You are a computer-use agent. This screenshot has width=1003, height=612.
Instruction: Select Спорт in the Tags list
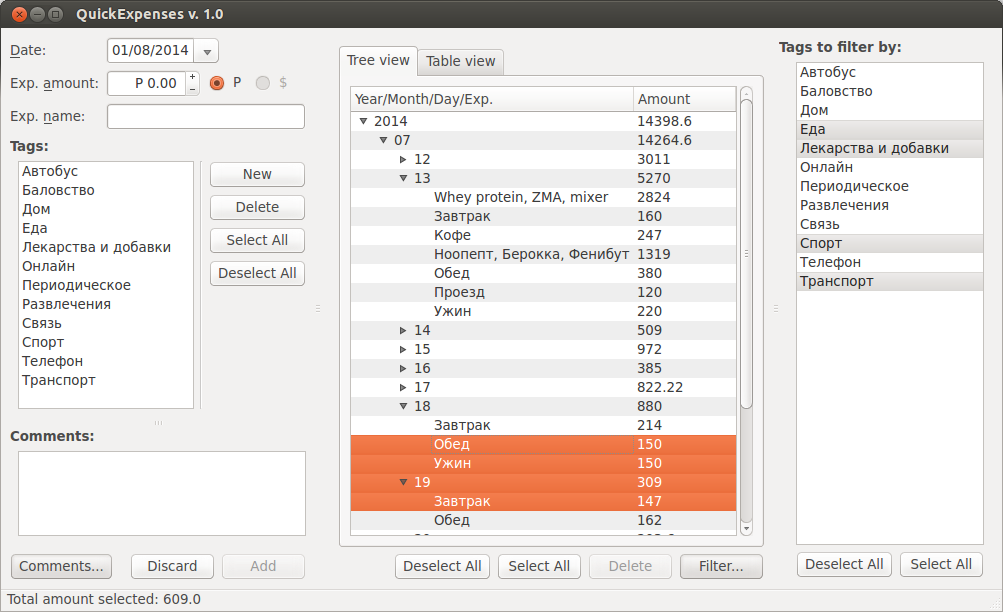106,342
